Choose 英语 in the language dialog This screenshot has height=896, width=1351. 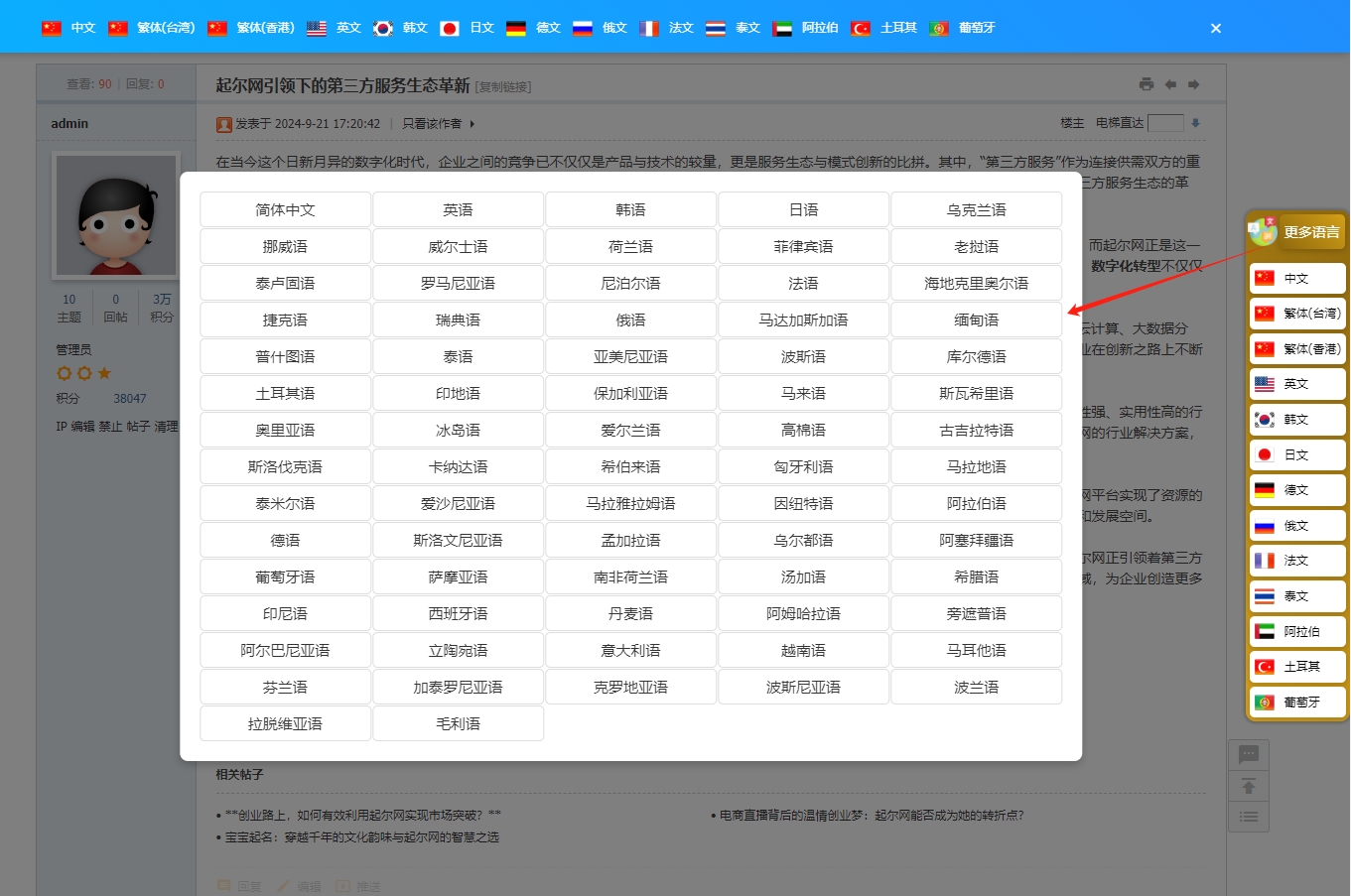[x=459, y=209]
